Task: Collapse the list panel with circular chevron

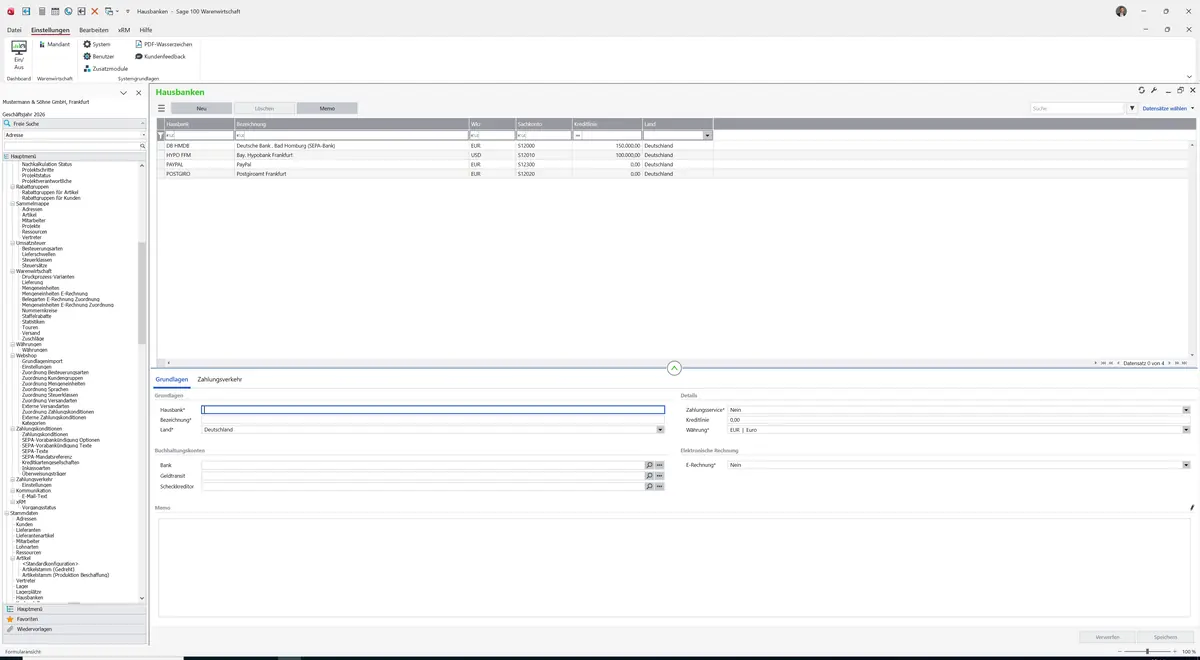Action: point(674,368)
